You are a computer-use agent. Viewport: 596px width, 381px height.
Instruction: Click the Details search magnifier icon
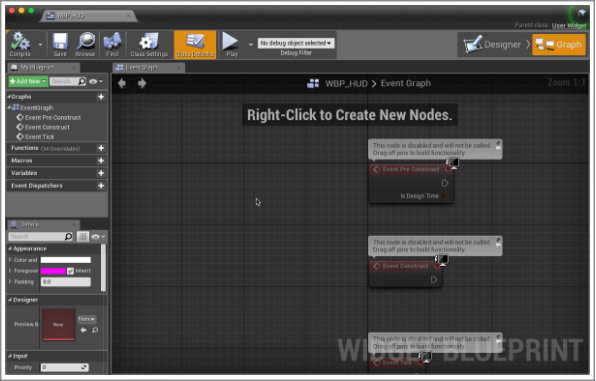click(x=68, y=237)
